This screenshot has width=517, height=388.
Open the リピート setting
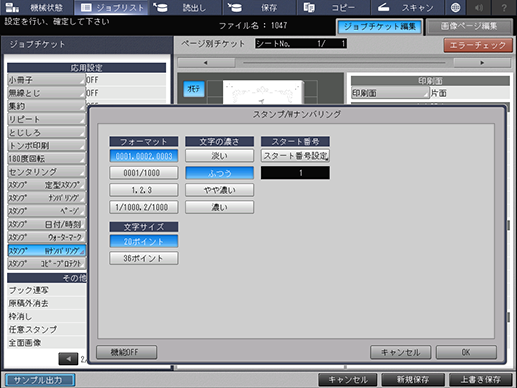46,119
